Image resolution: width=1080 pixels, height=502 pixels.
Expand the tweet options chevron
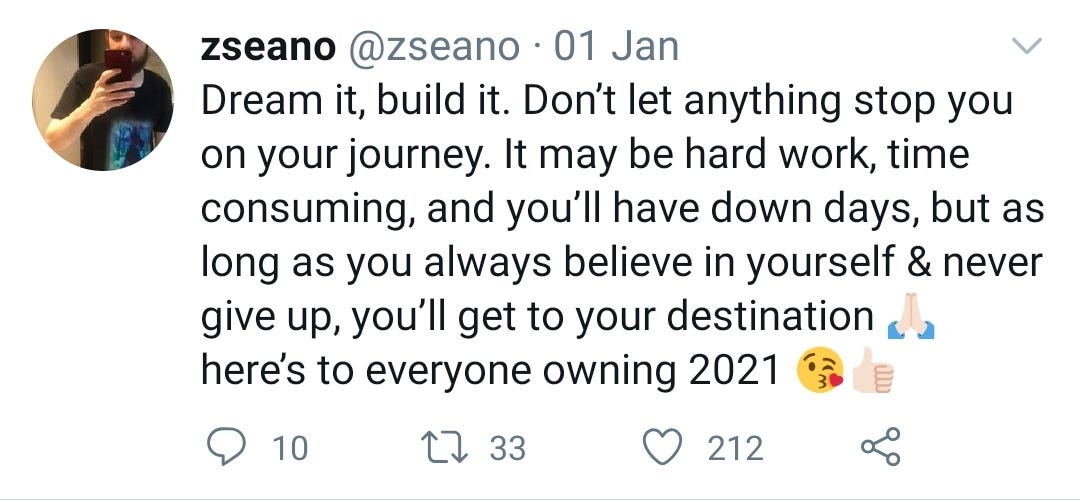(1027, 46)
